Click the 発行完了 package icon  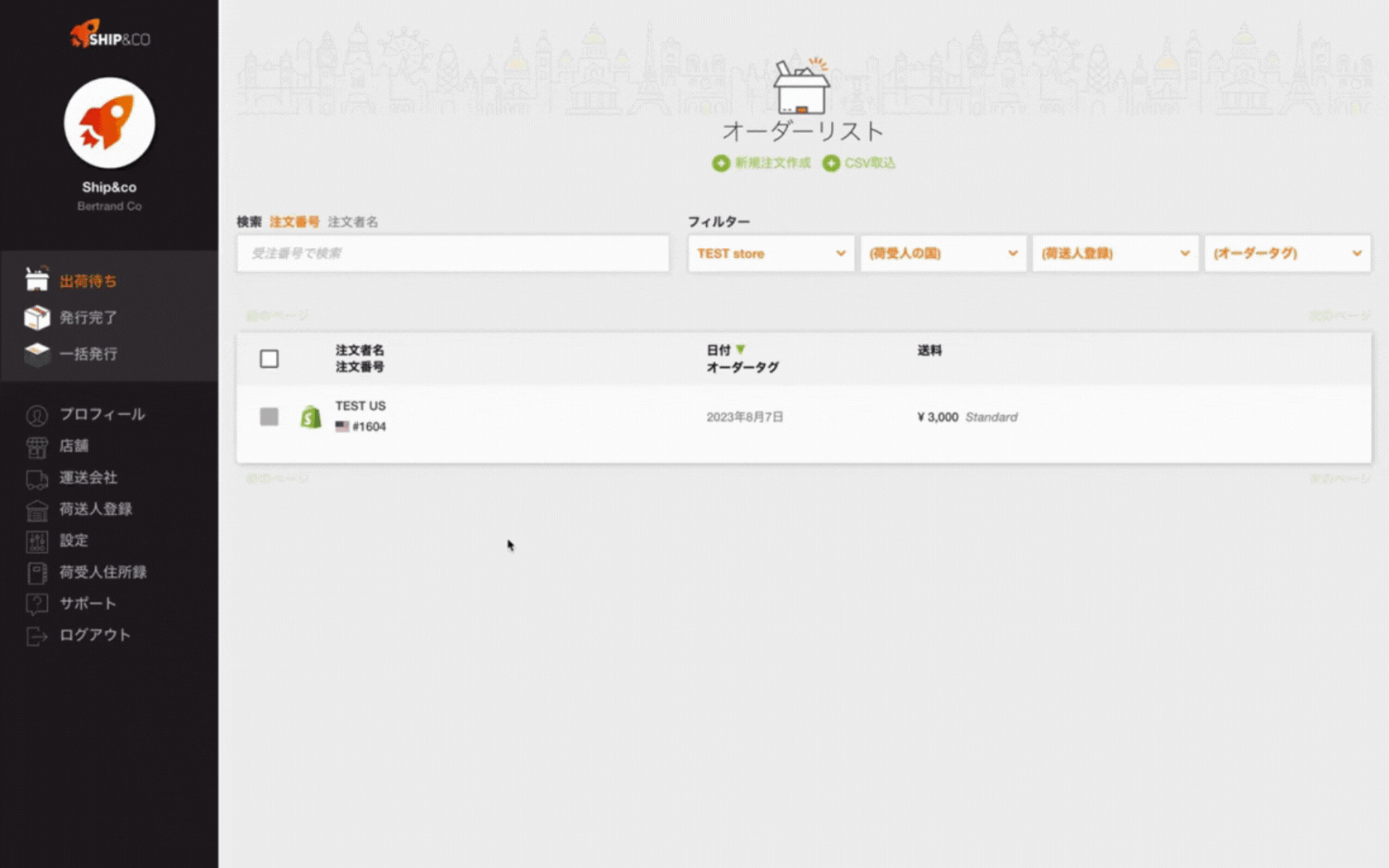37,317
